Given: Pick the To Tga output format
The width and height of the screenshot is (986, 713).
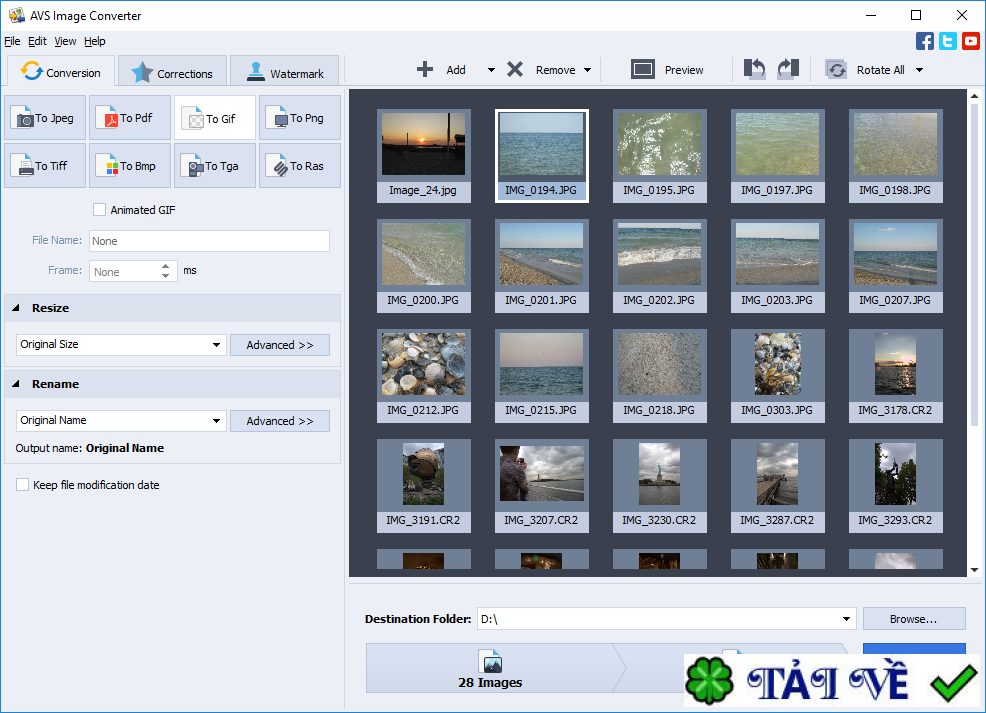Looking at the screenshot, I should click(x=214, y=165).
